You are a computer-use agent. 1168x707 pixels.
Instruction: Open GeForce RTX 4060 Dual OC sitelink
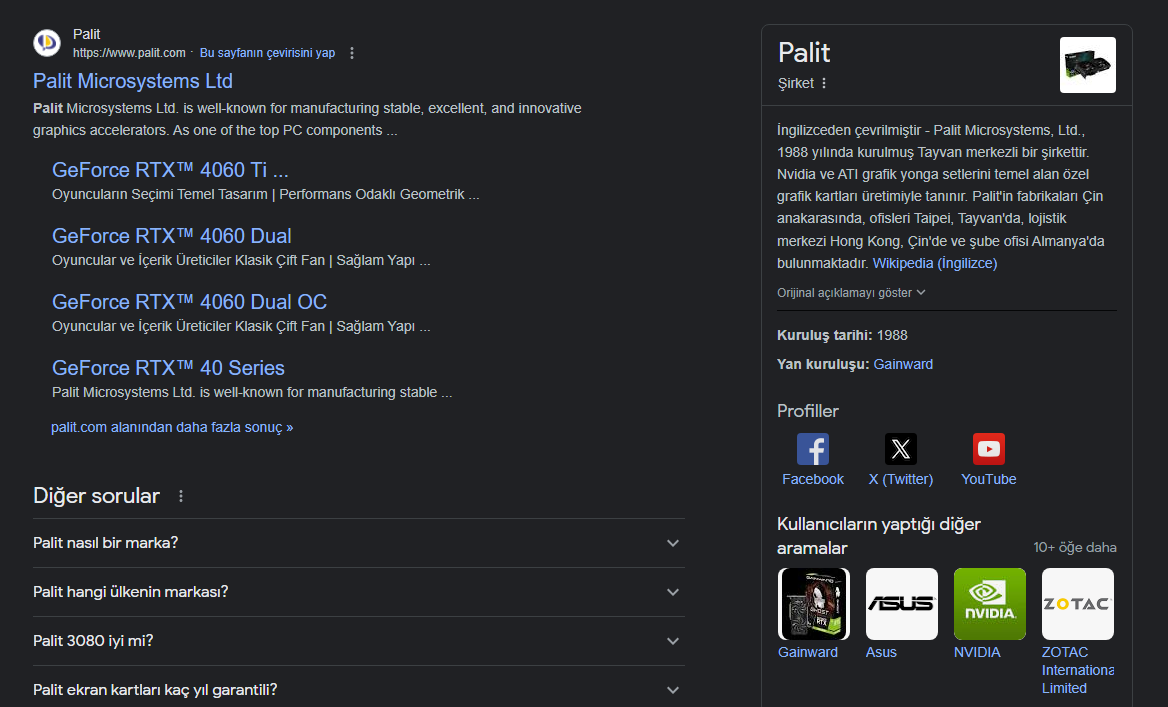[189, 302]
